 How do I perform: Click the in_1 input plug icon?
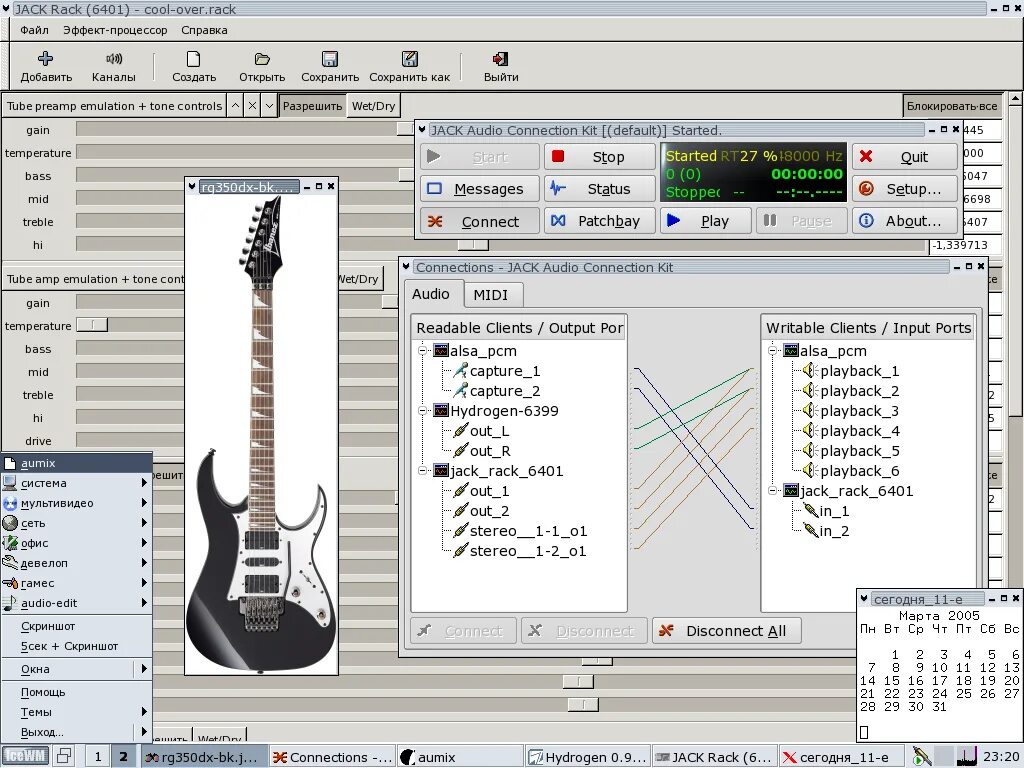[810, 511]
